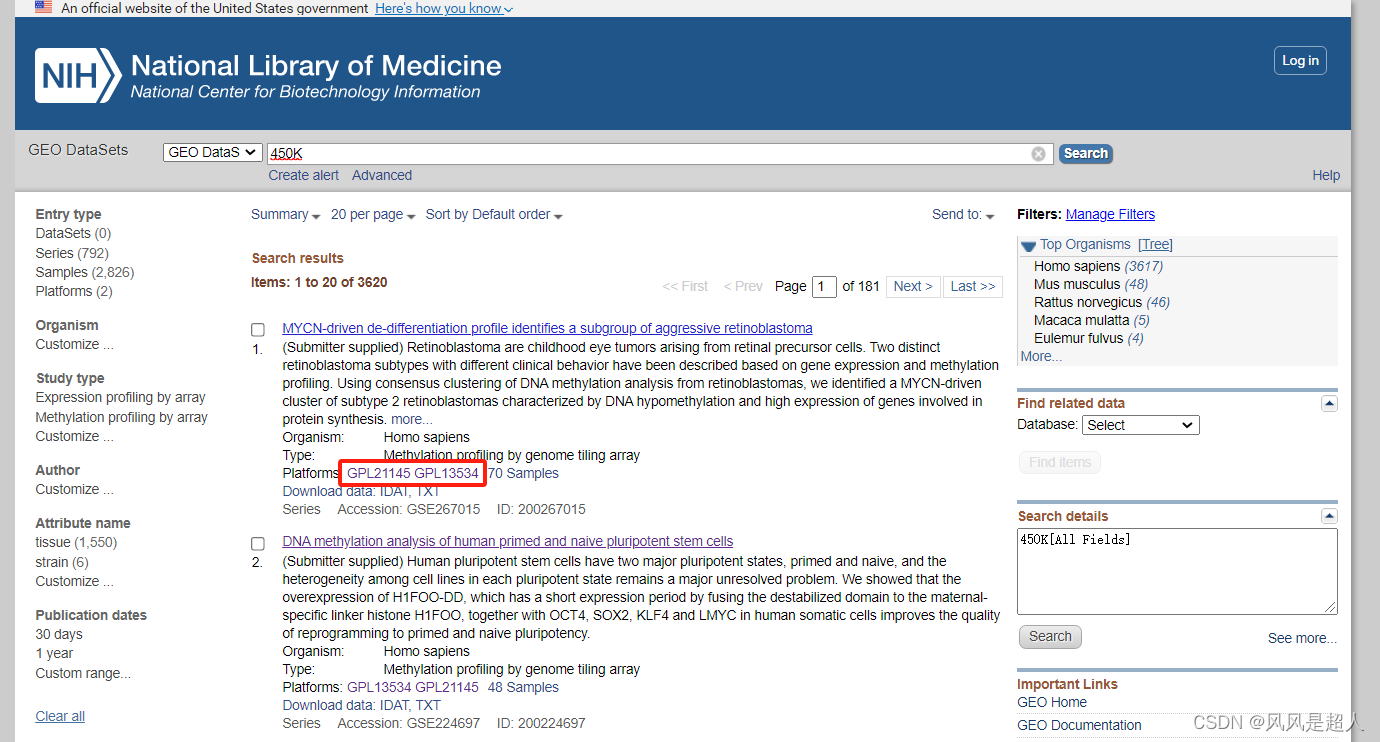Open the Create alert link

click(x=303, y=175)
